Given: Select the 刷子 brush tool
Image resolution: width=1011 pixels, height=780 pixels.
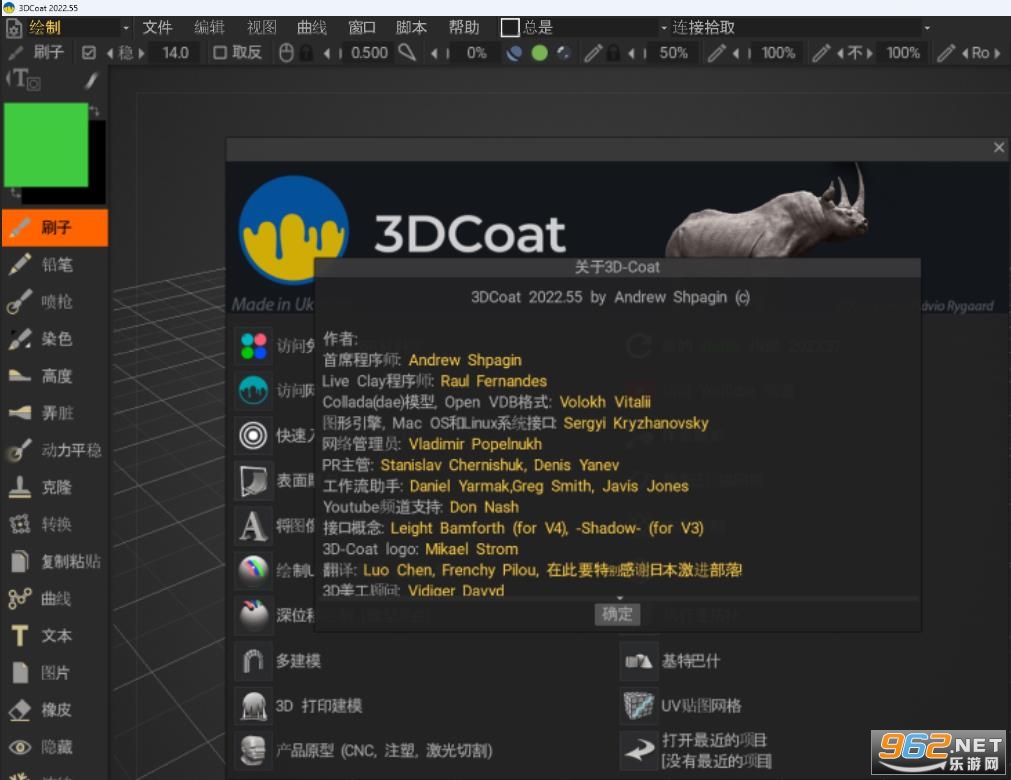Looking at the screenshot, I should click(x=55, y=228).
